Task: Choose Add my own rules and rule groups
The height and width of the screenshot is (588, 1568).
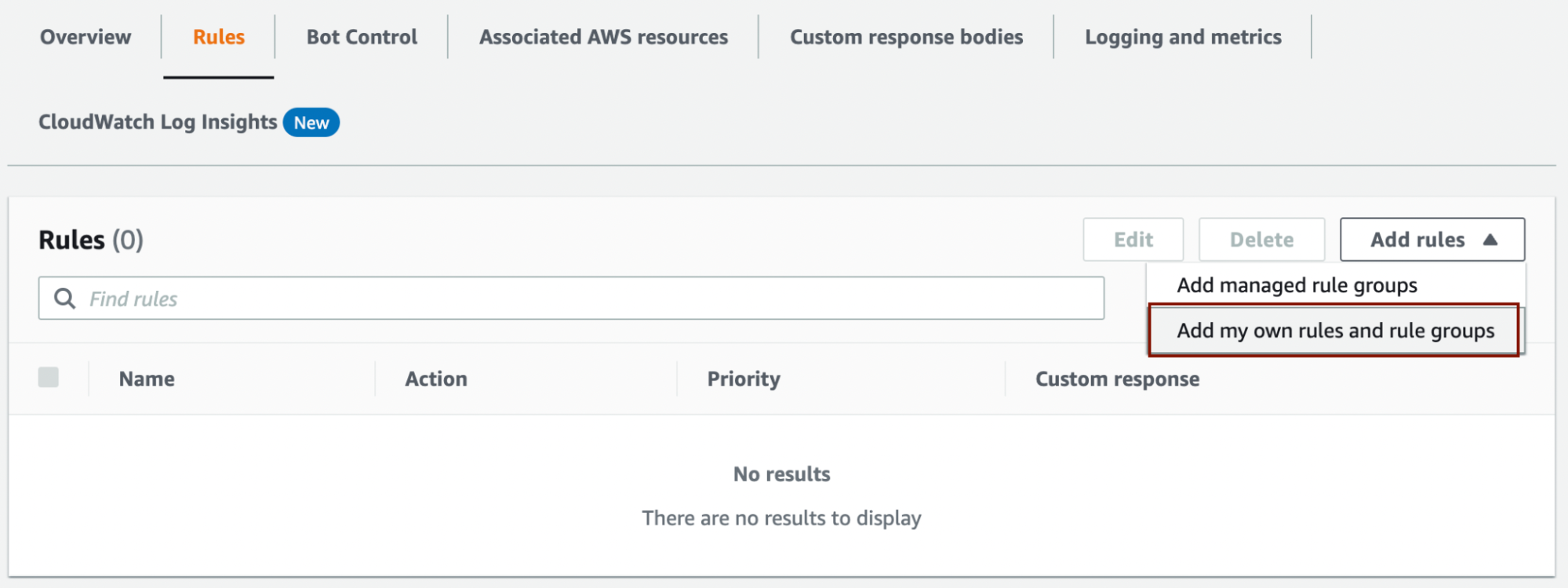Action: coord(1334,330)
